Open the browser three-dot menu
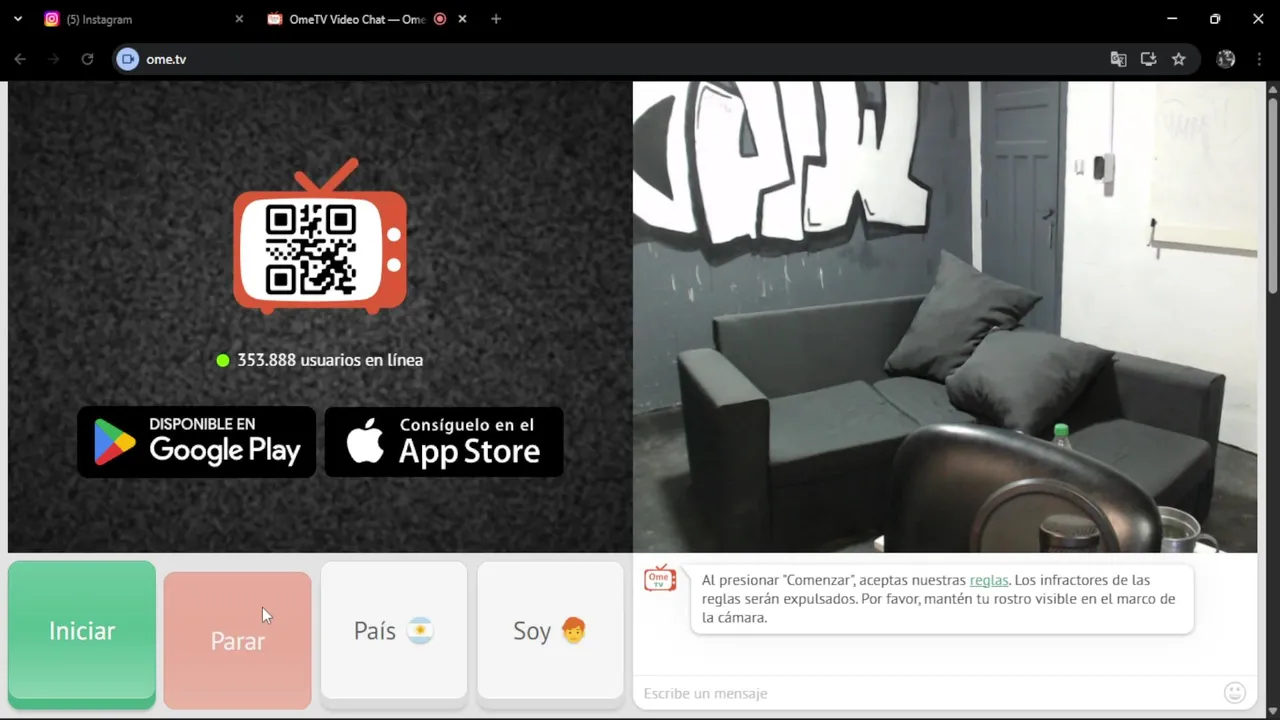This screenshot has width=1280, height=720. pos(1259,59)
